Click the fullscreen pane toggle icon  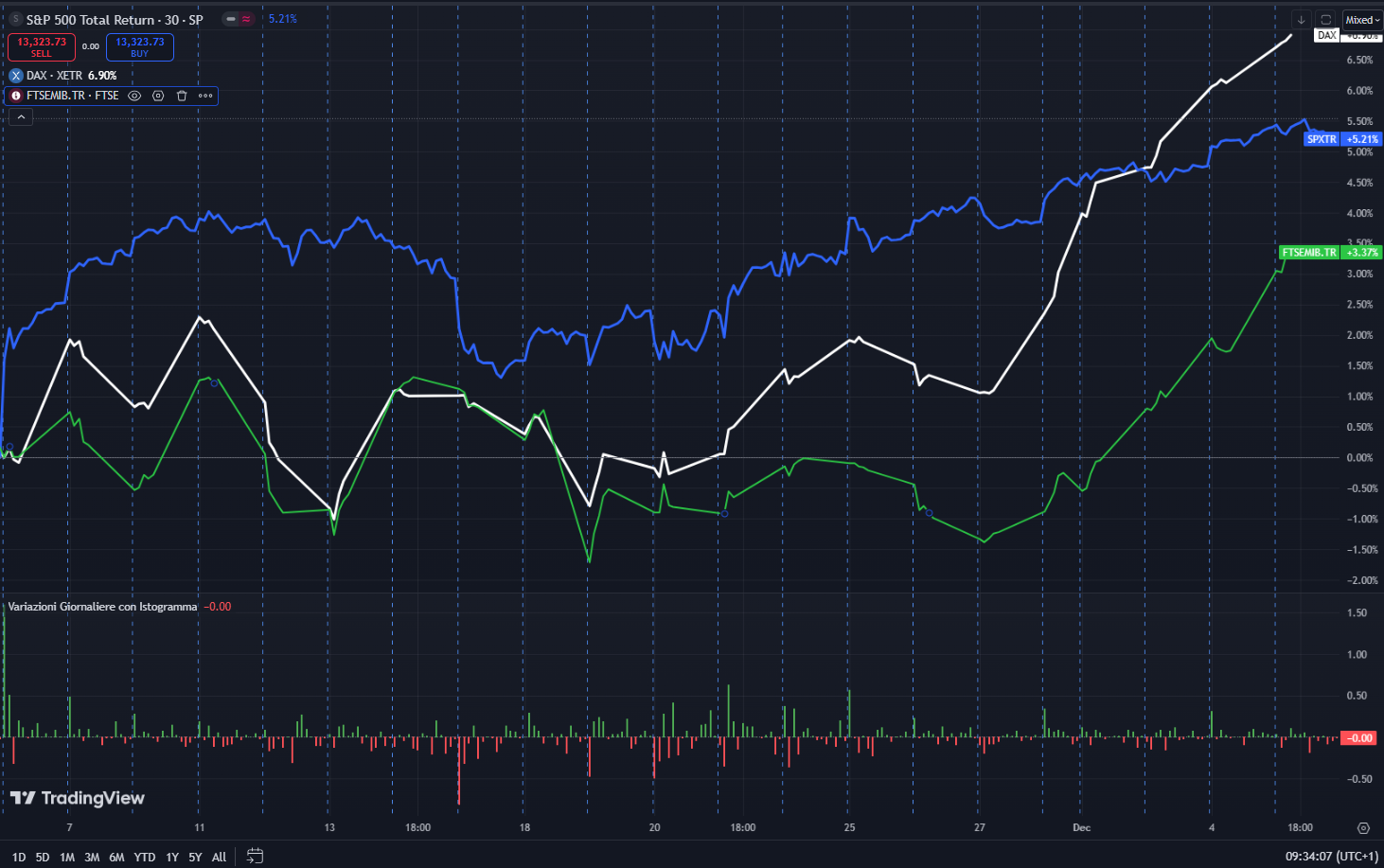tap(1325, 20)
